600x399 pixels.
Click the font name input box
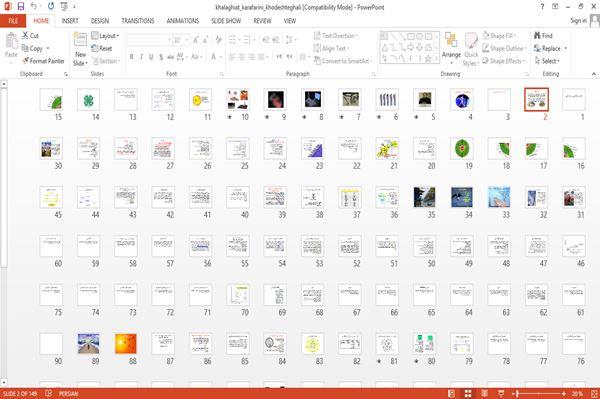(x=149, y=40)
